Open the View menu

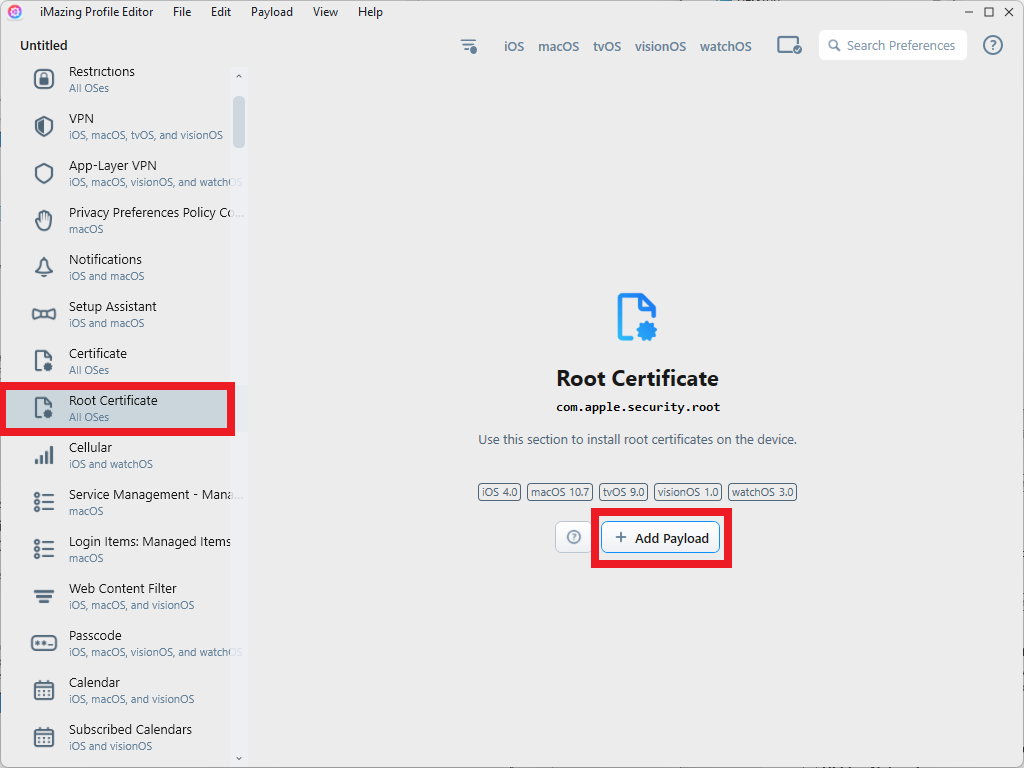tap(325, 12)
